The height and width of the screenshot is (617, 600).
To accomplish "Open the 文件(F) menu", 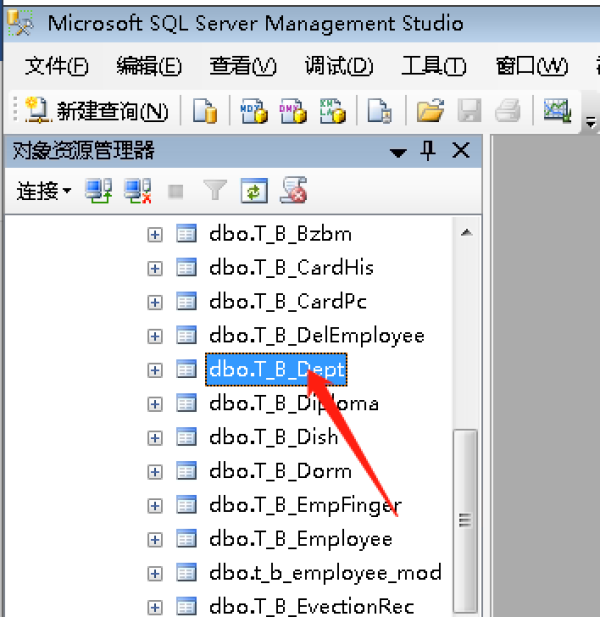I will [57, 66].
